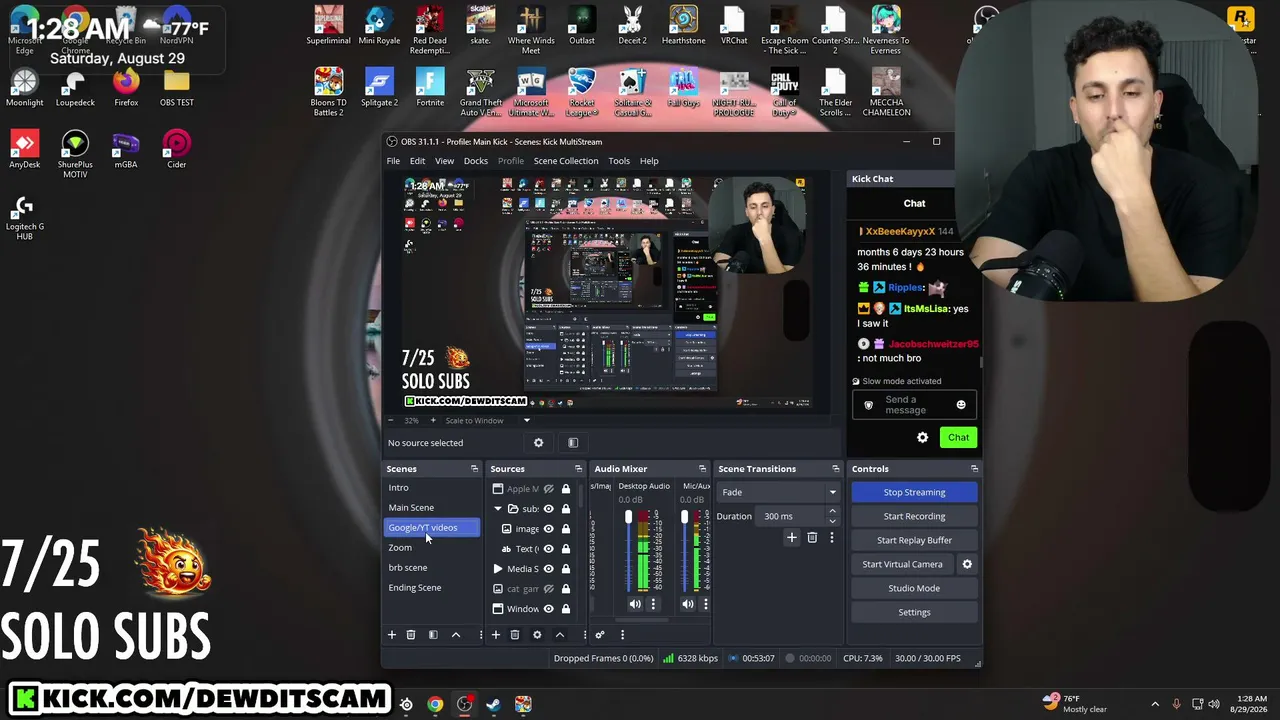1280x720 pixels.
Task: Move the selected source up
Action: click(x=560, y=635)
